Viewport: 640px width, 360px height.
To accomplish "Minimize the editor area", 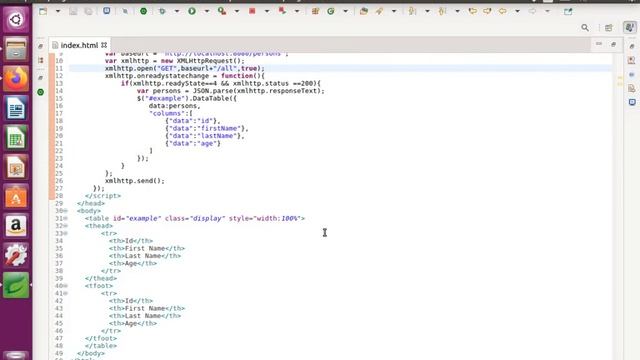I will pos(599,44).
